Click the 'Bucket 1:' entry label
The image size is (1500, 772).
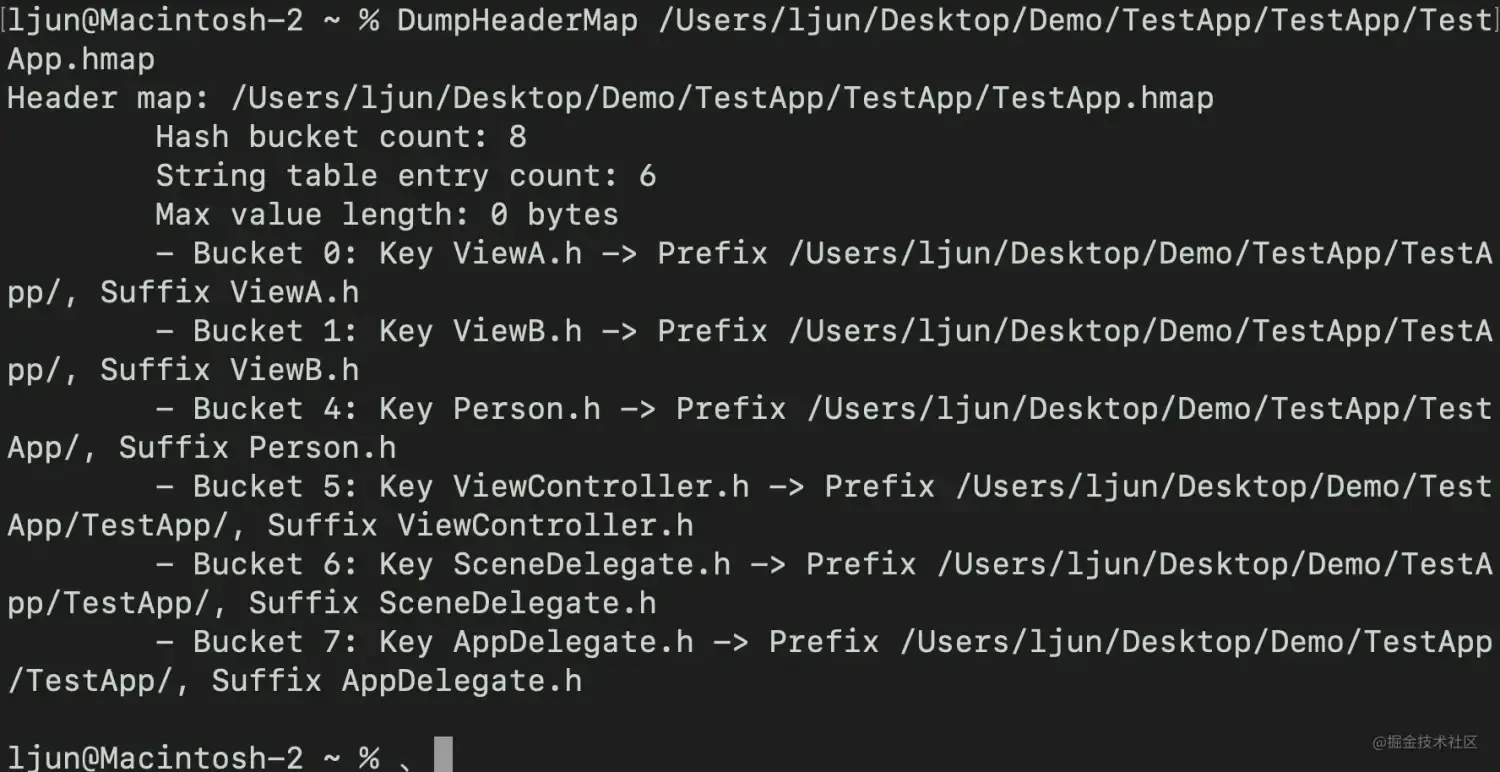coord(276,331)
